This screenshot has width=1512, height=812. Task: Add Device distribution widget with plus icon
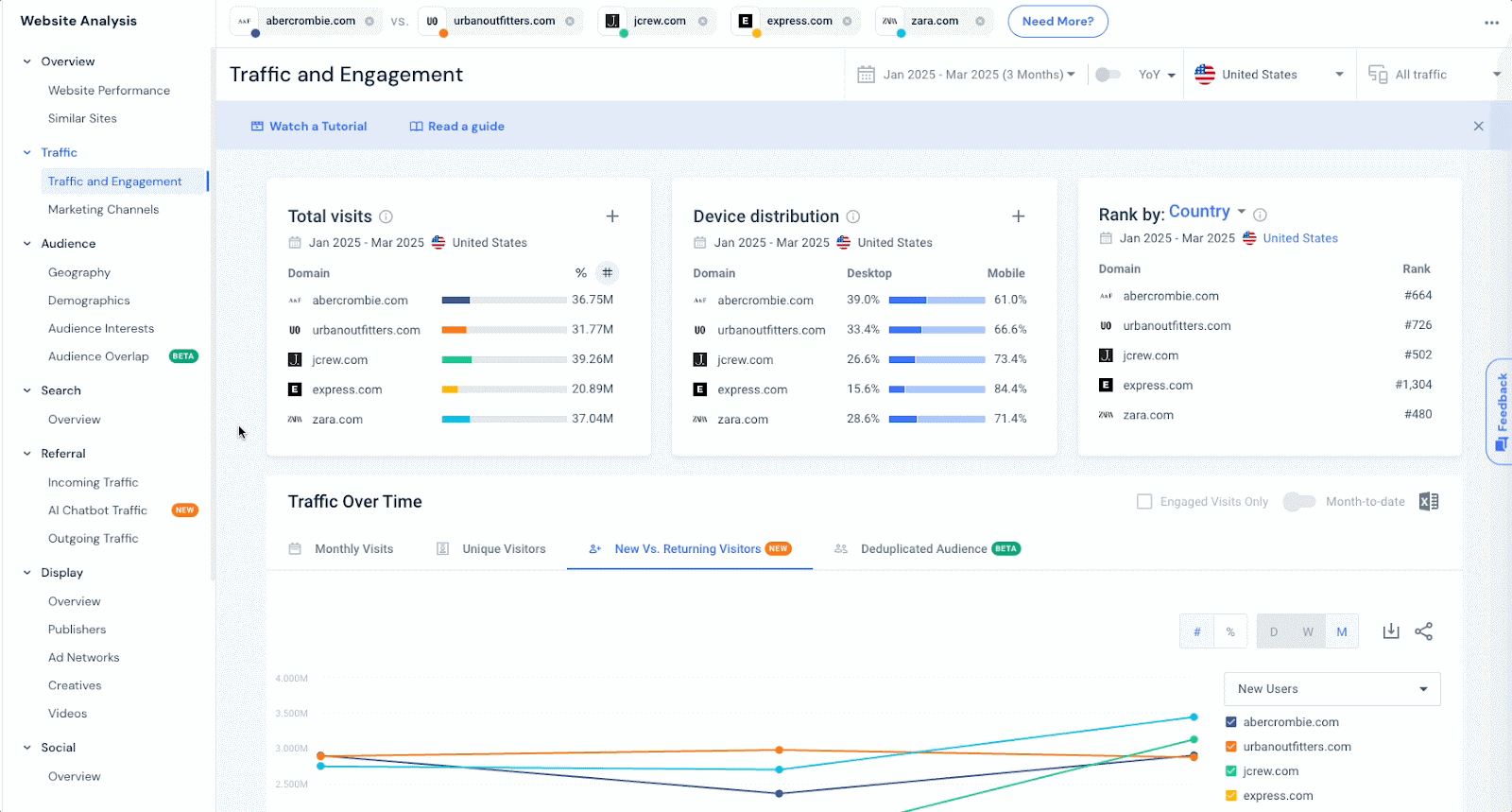1019,216
